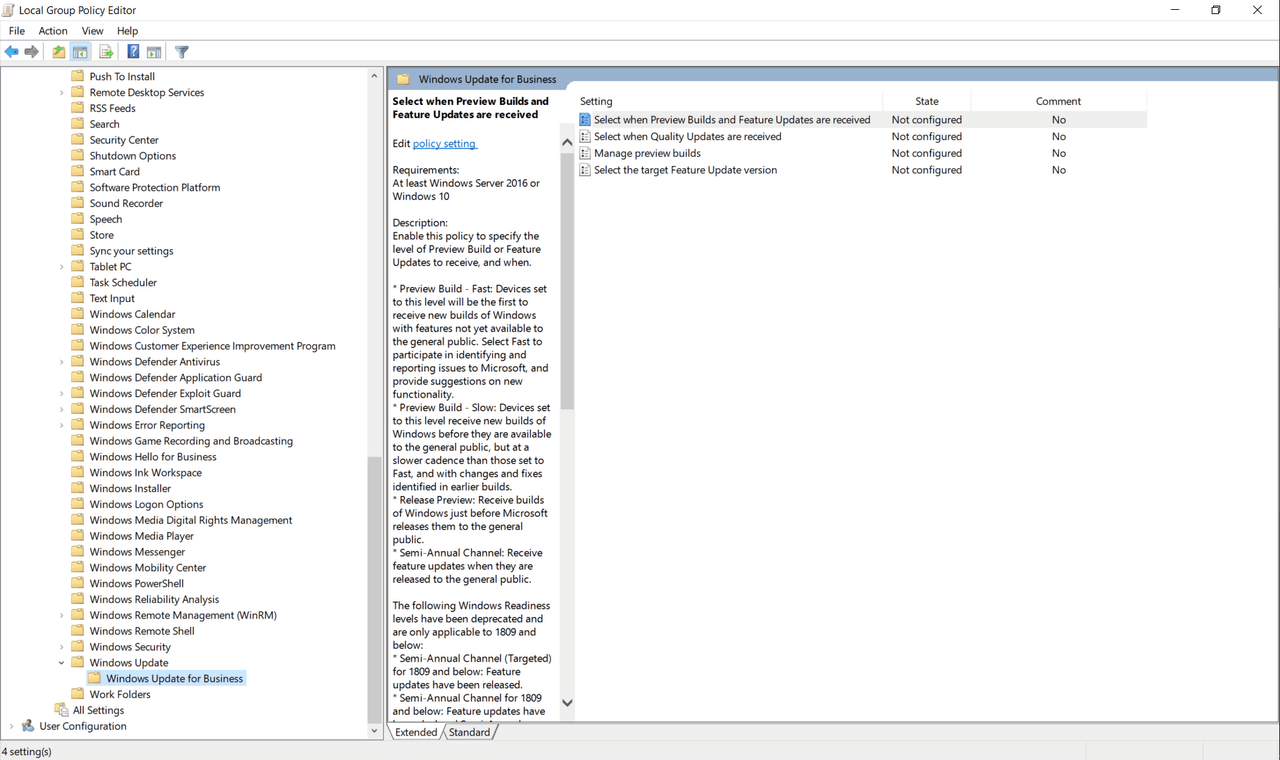
Task: Select Windows Calendar tree item
Action: pyautogui.click(x=132, y=314)
